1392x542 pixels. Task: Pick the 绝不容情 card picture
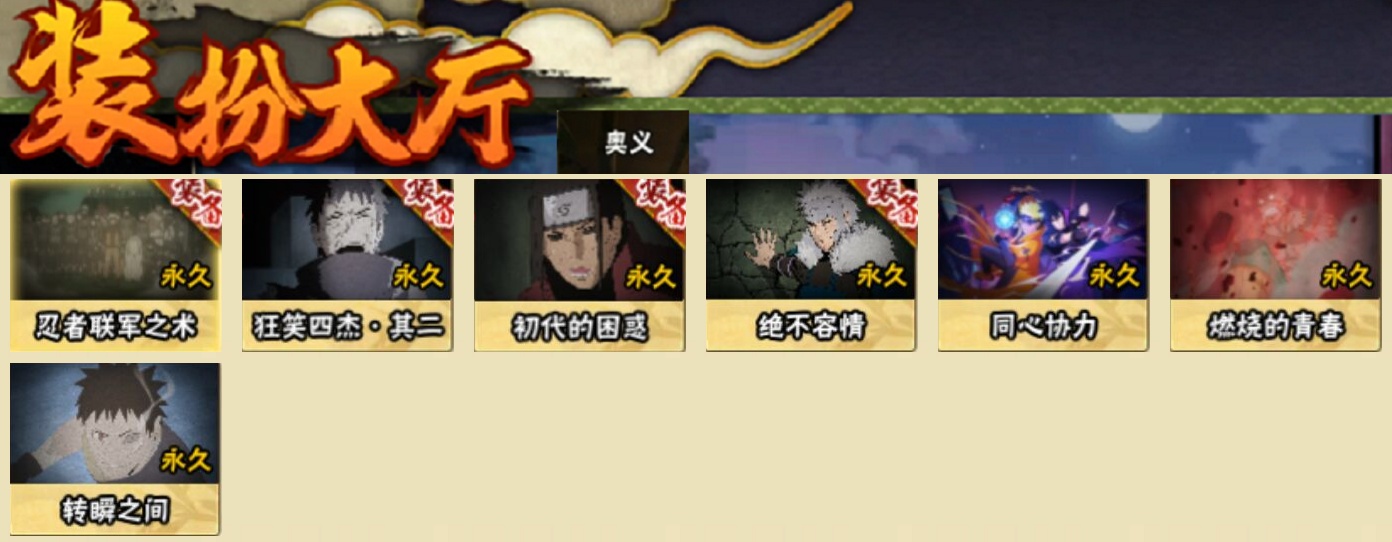(x=811, y=240)
